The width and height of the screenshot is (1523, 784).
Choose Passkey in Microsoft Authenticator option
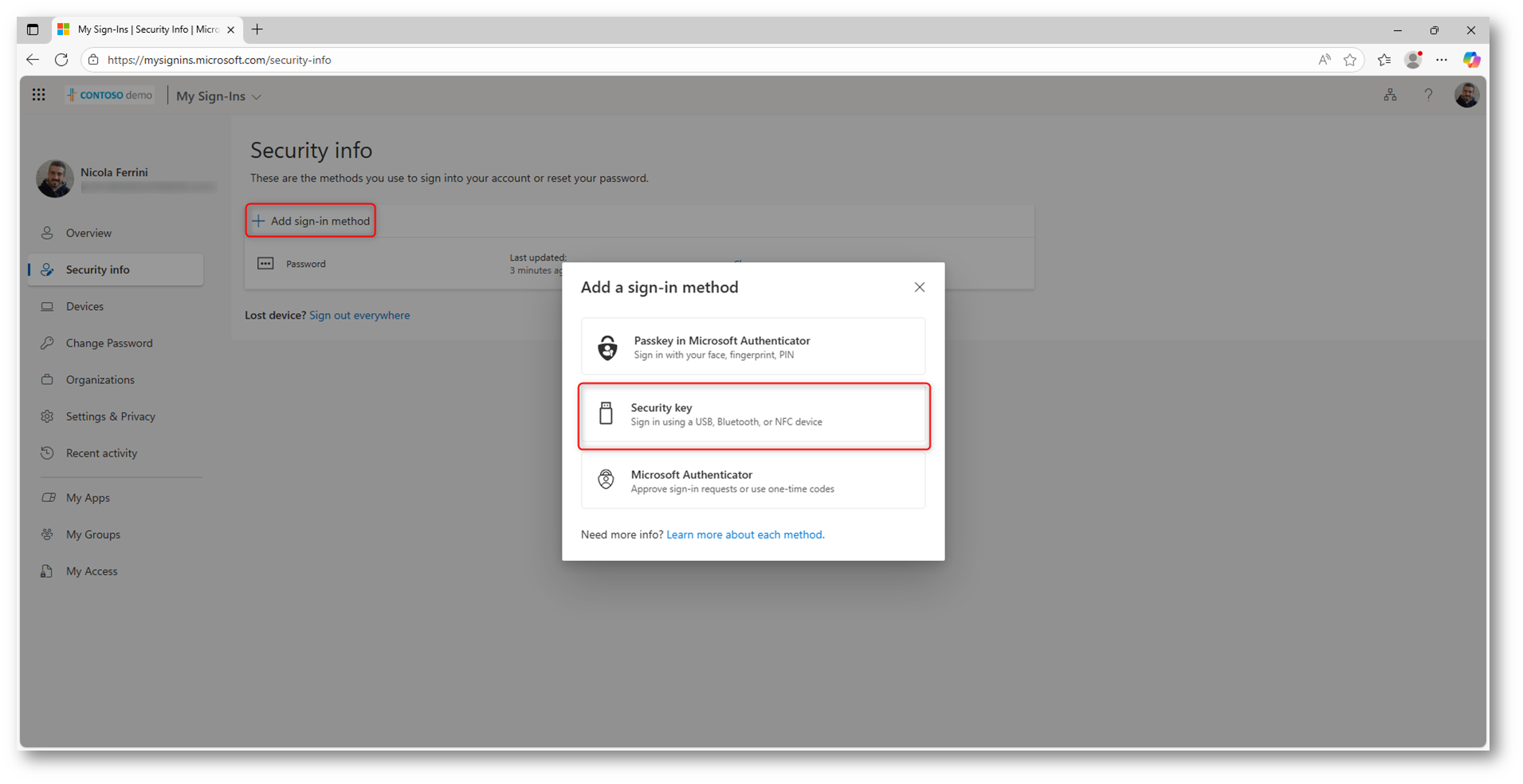[x=753, y=347]
